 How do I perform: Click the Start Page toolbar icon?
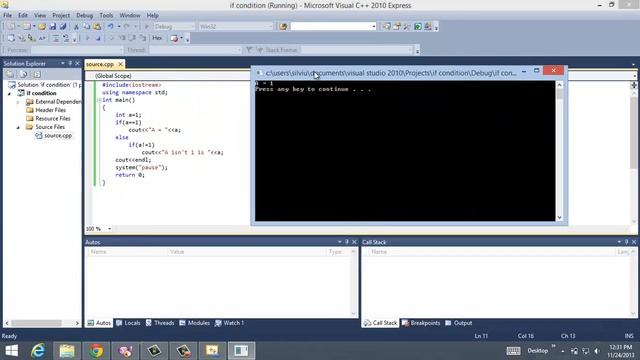pyautogui.click(x=418, y=27)
